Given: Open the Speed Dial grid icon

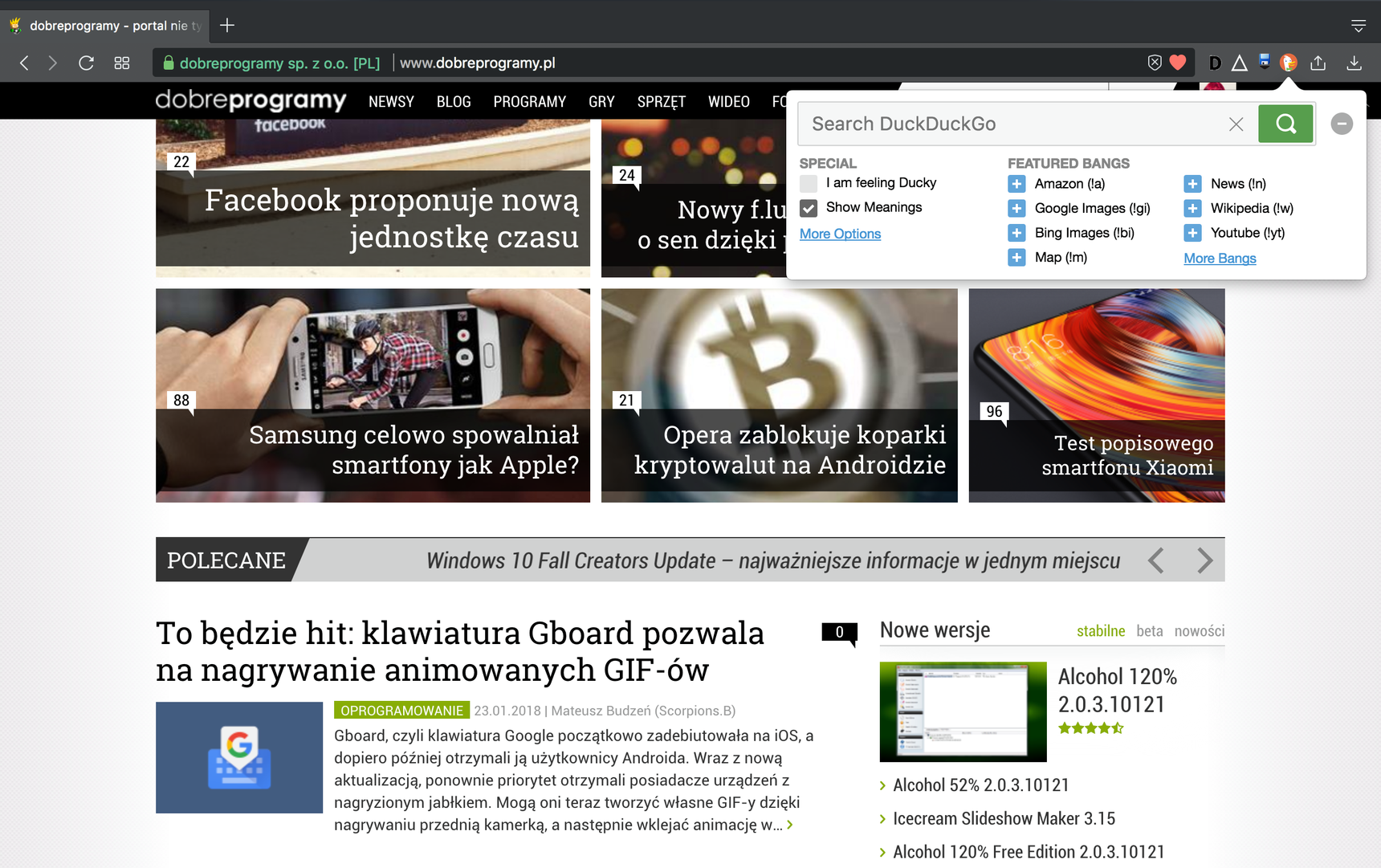Looking at the screenshot, I should click(122, 63).
